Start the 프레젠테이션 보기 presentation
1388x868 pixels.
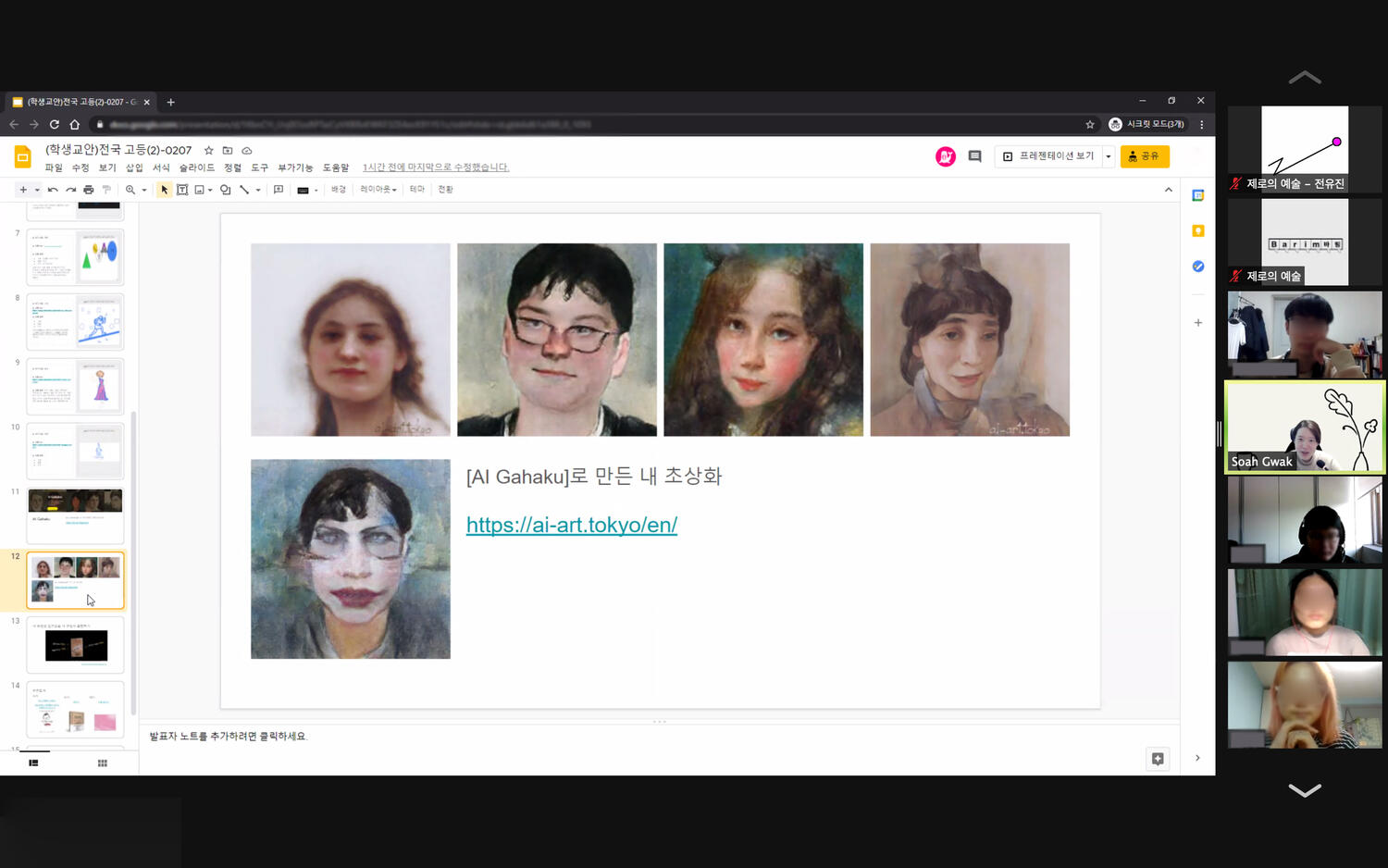(x=1048, y=156)
